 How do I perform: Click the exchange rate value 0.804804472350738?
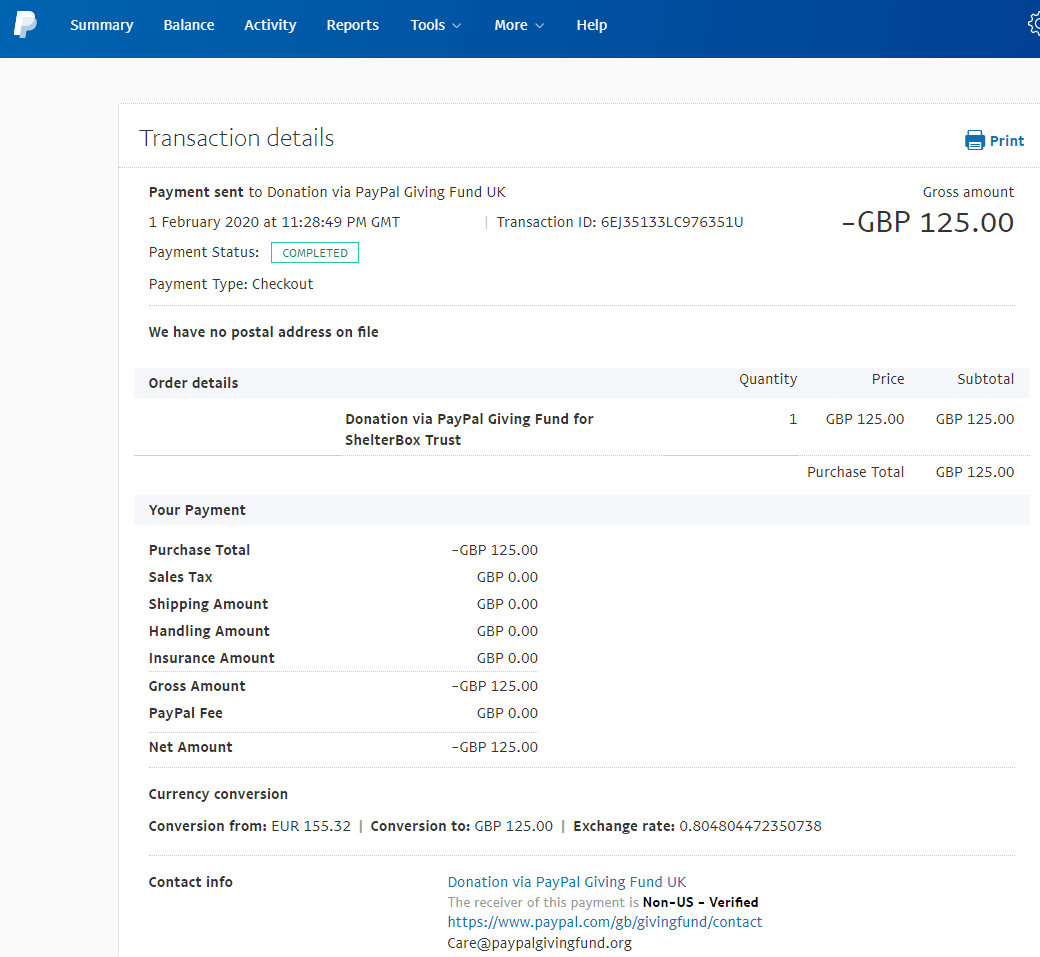point(750,826)
